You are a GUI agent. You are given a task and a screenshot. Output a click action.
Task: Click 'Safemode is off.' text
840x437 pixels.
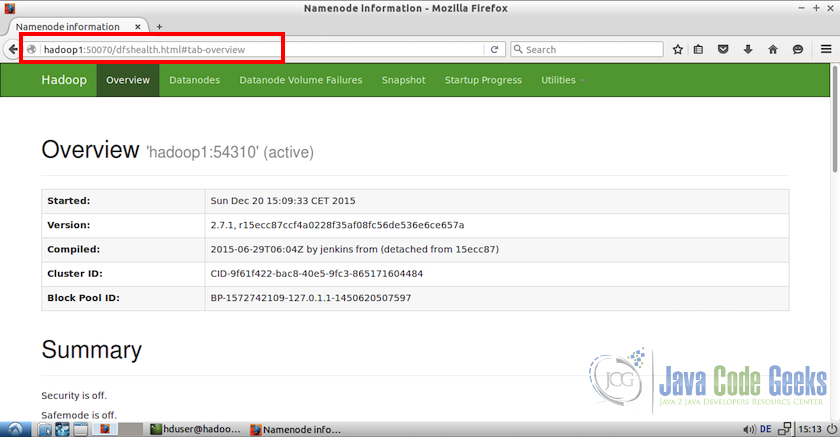pyautogui.click(x=79, y=415)
